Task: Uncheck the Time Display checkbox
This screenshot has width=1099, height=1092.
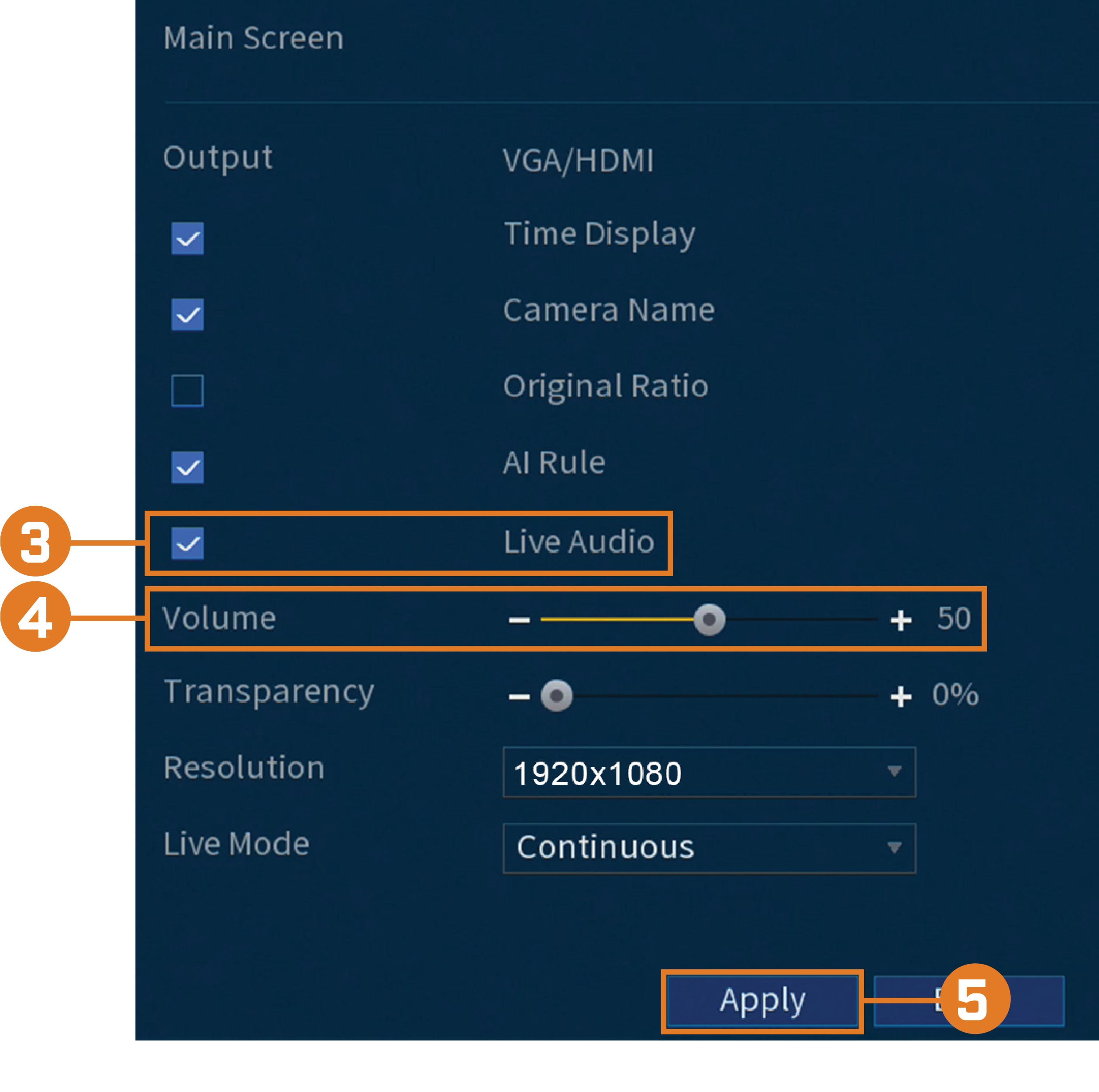Action: (188, 238)
